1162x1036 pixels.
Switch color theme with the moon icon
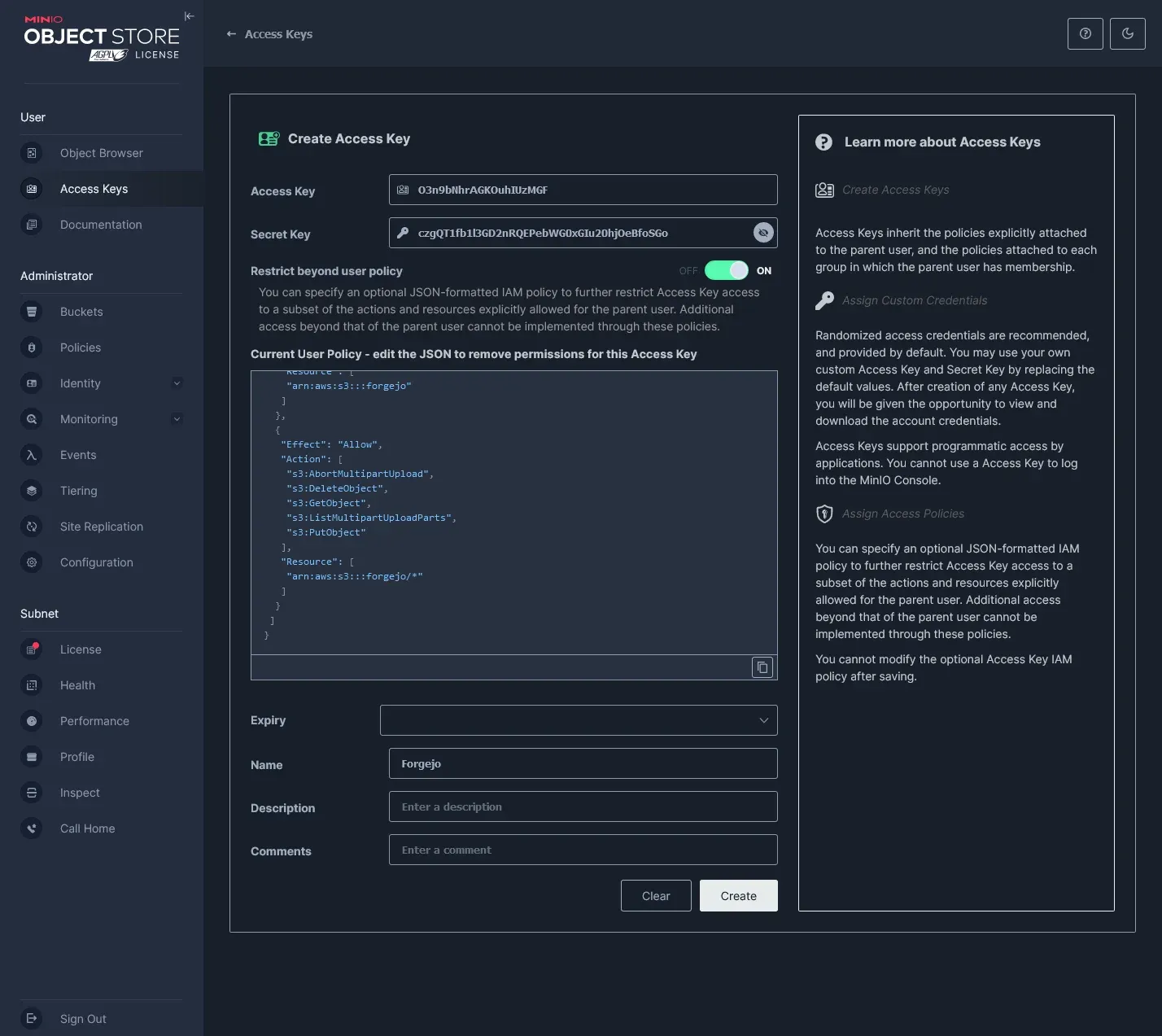pyautogui.click(x=1127, y=33)
